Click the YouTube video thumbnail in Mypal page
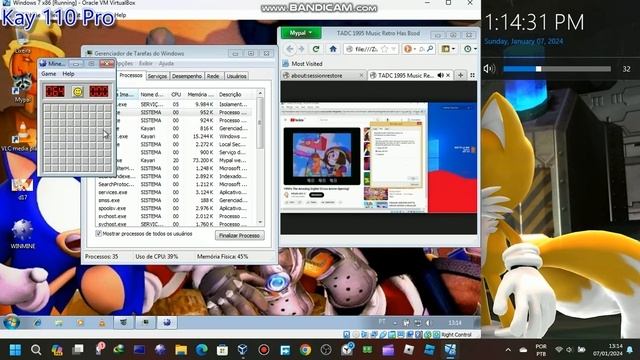The width and height of the screenshot is (640, 360). [322, 156]
